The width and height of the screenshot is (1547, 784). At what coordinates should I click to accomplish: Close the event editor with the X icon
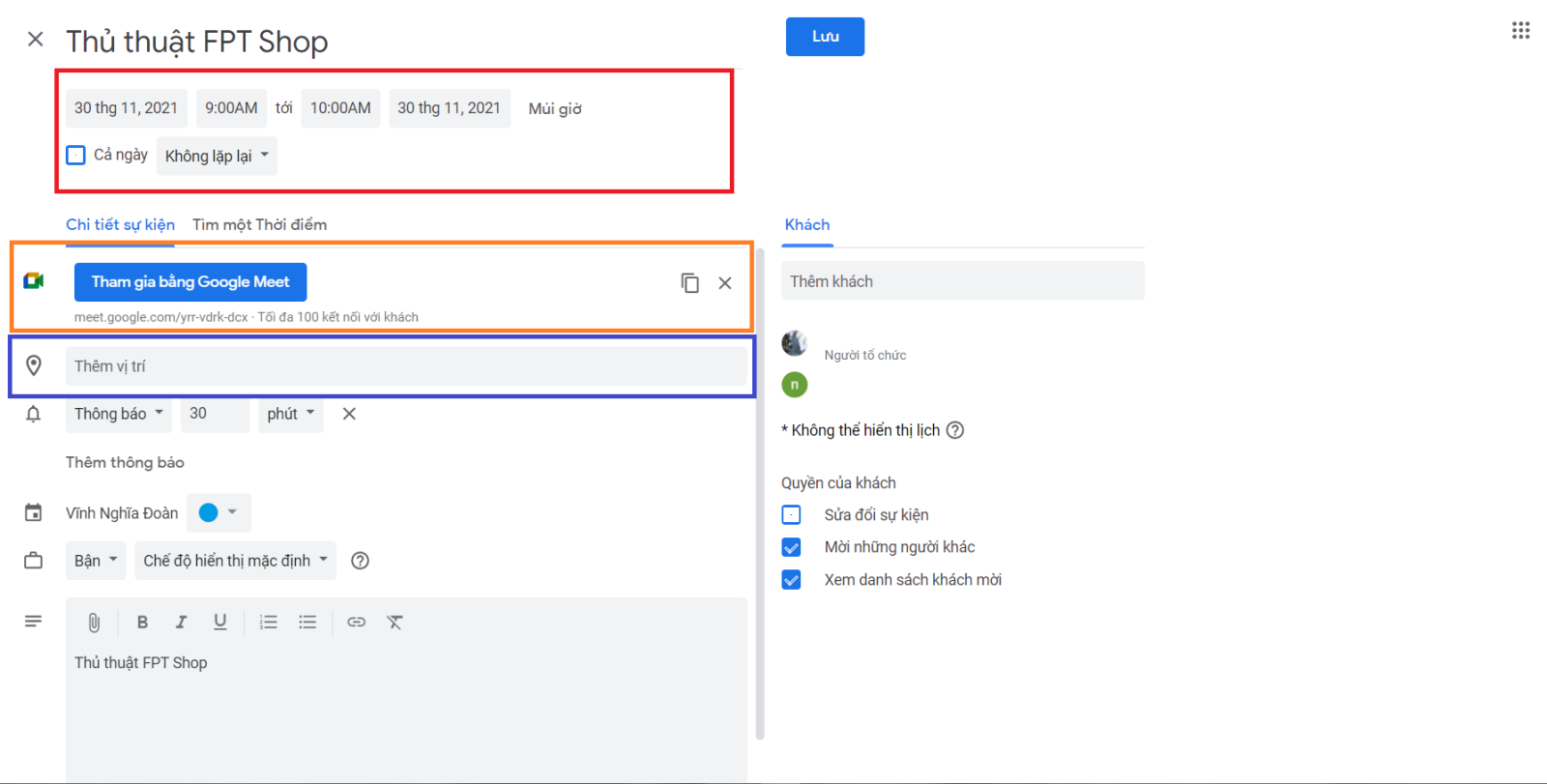36,39
